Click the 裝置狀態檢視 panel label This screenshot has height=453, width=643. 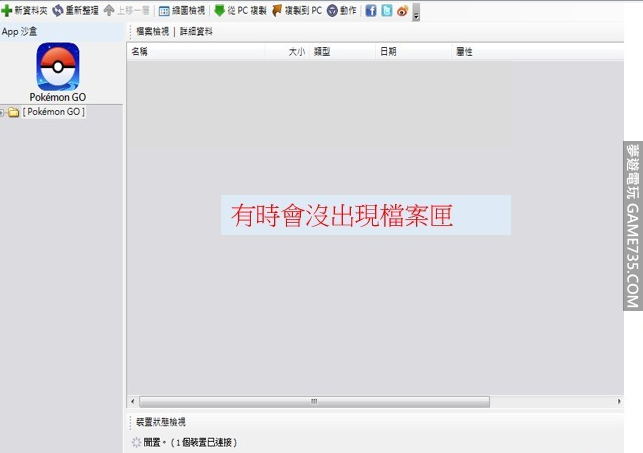(x=161, y=422)
